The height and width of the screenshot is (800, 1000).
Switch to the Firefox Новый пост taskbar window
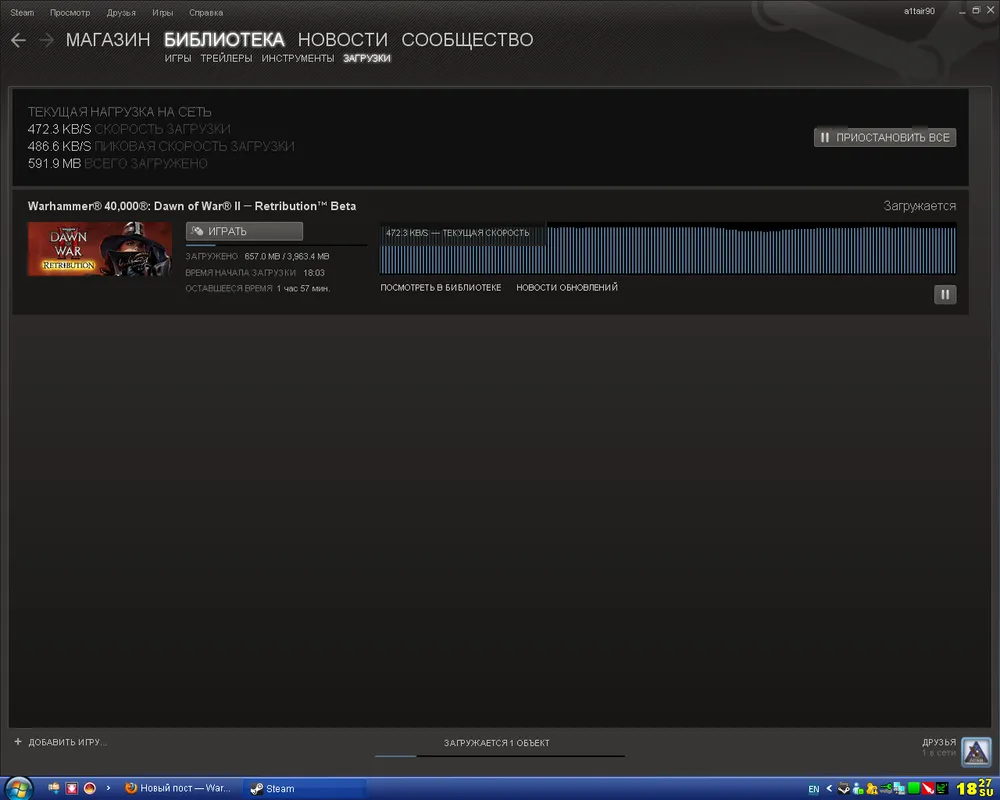pyautogui.click(x=178, y=789)
